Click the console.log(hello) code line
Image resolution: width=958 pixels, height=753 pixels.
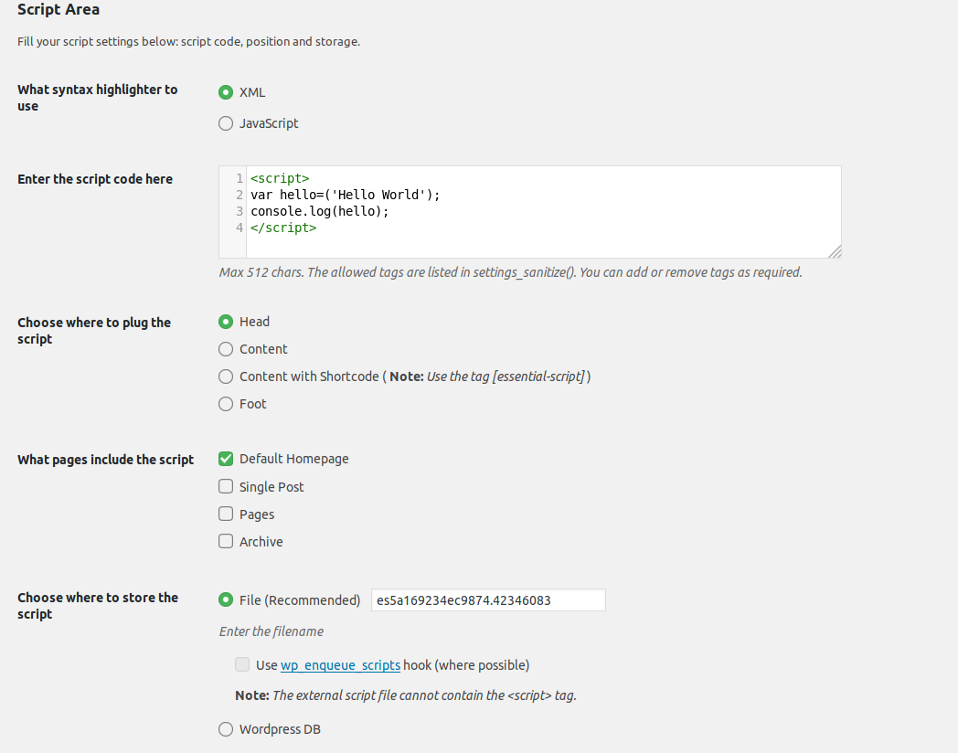click(x=320, y=212)
